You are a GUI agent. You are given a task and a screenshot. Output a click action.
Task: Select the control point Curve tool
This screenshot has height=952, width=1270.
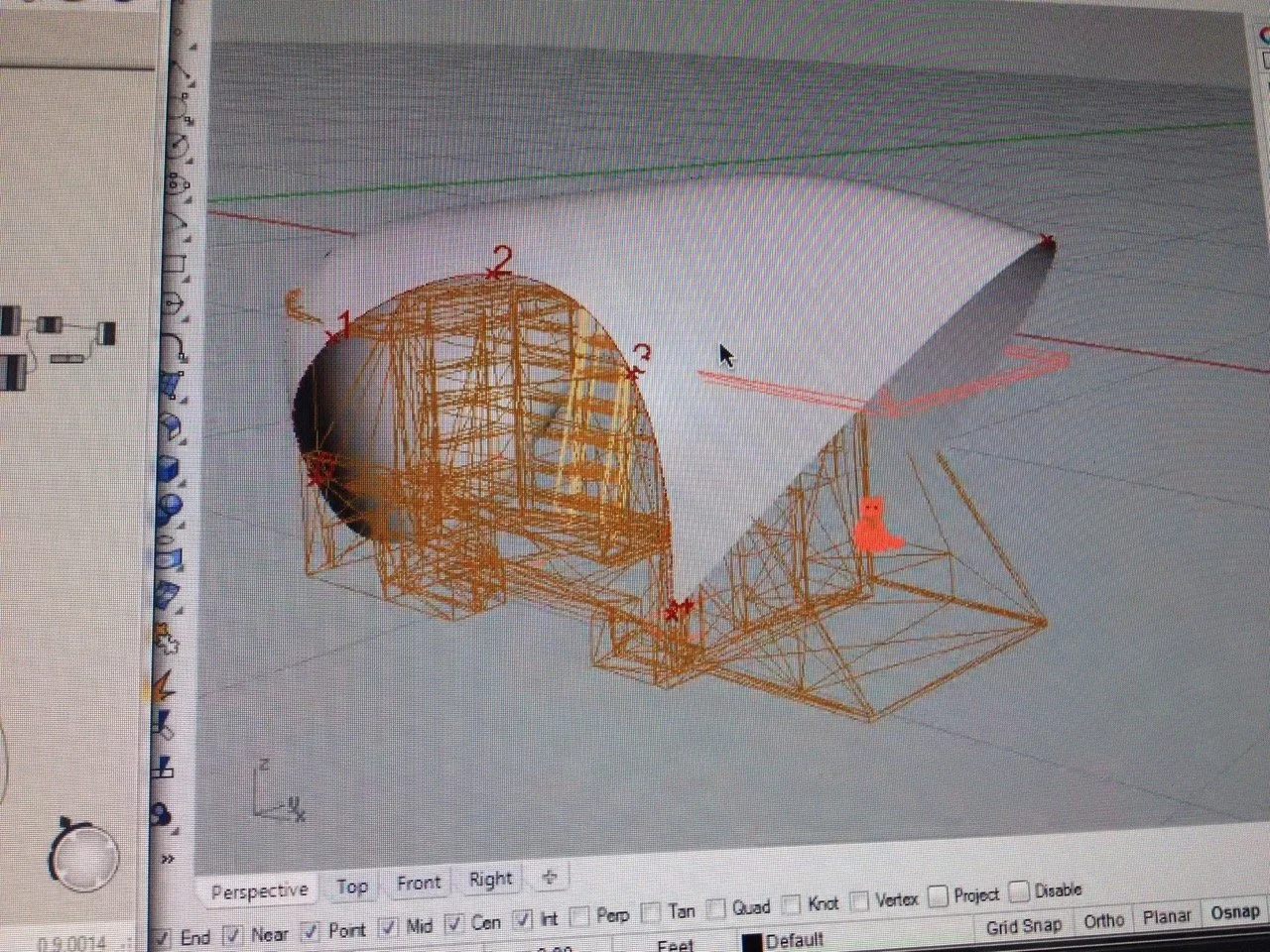[179, 106]
